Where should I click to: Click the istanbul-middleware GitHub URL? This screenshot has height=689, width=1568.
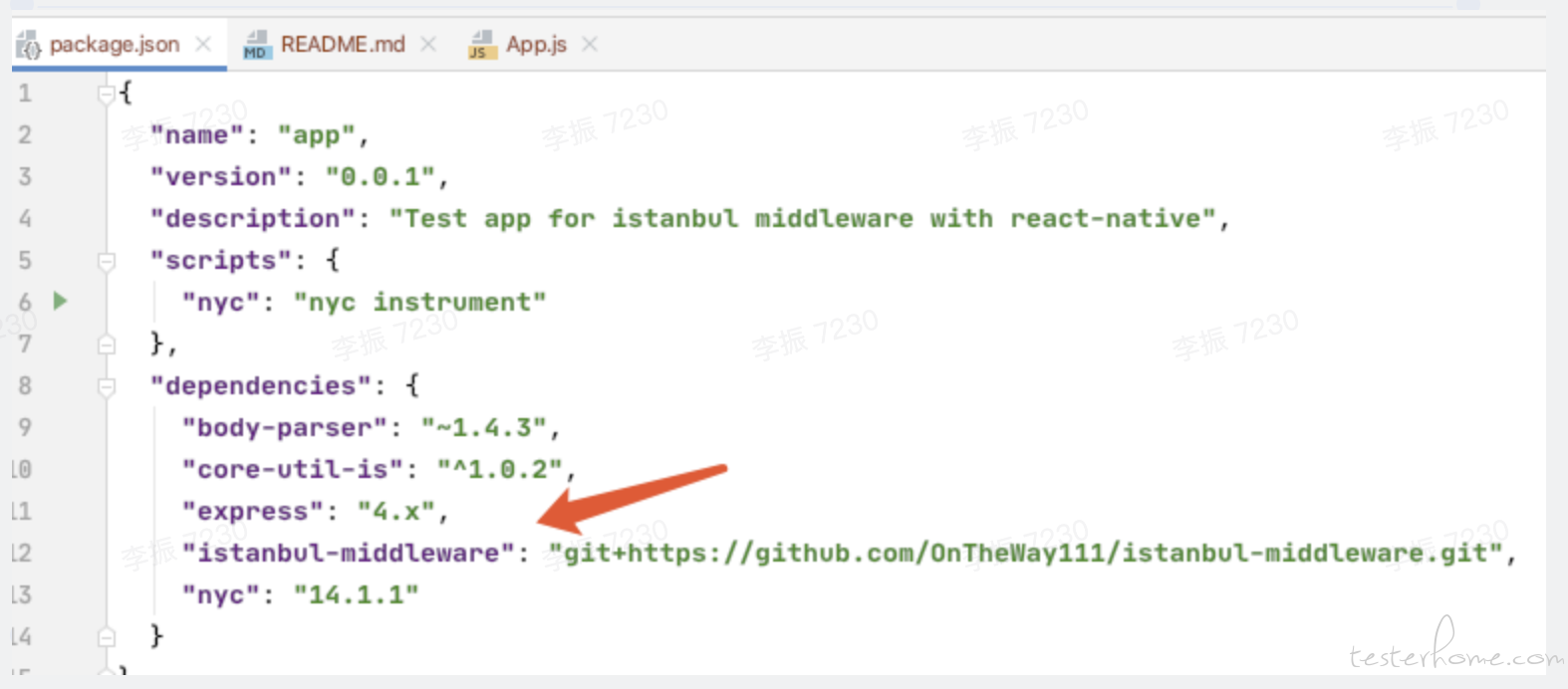coord(1025,554)
